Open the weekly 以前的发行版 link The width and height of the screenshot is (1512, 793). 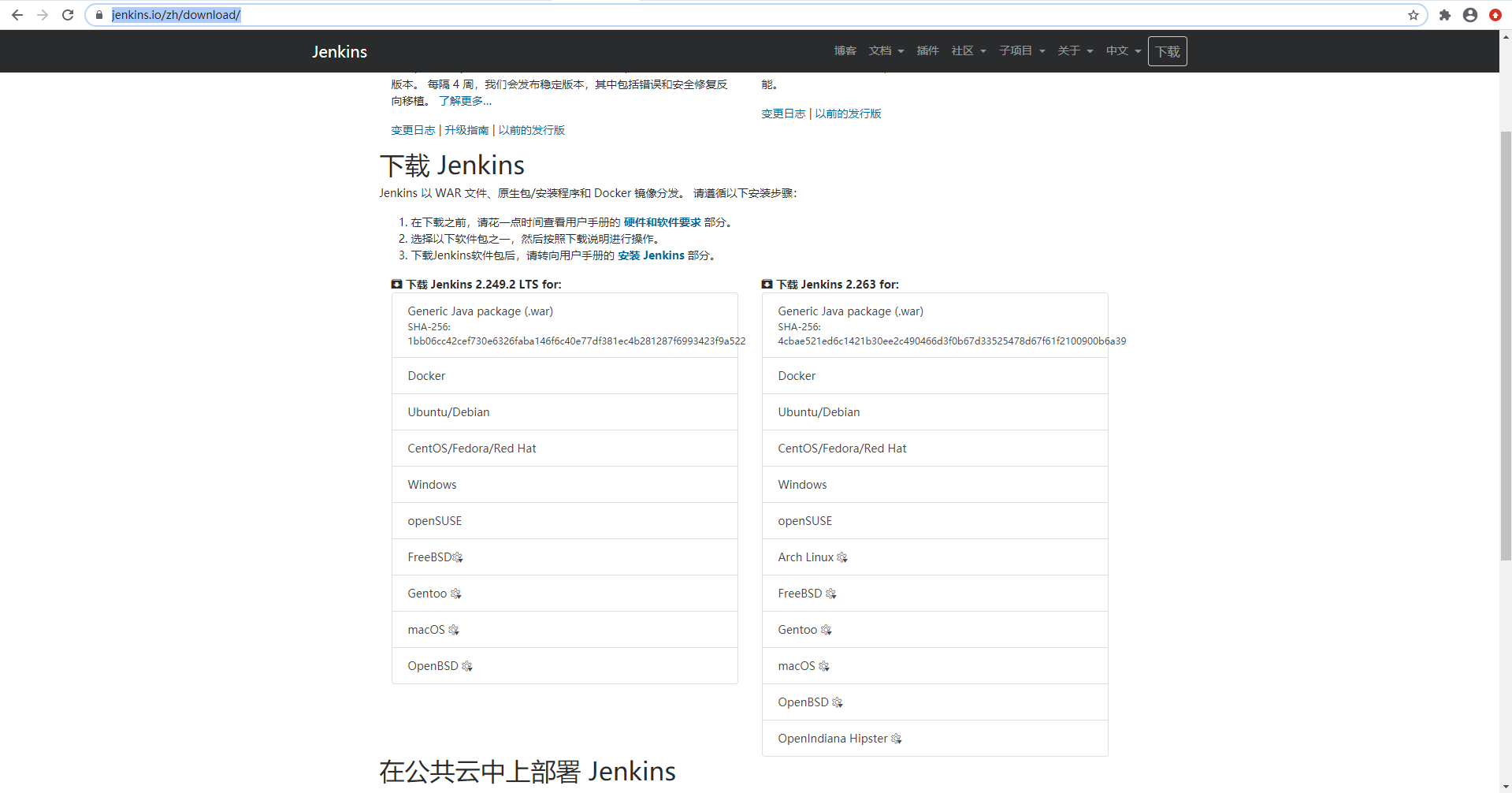pyautogui.click(x=848, y=114)
